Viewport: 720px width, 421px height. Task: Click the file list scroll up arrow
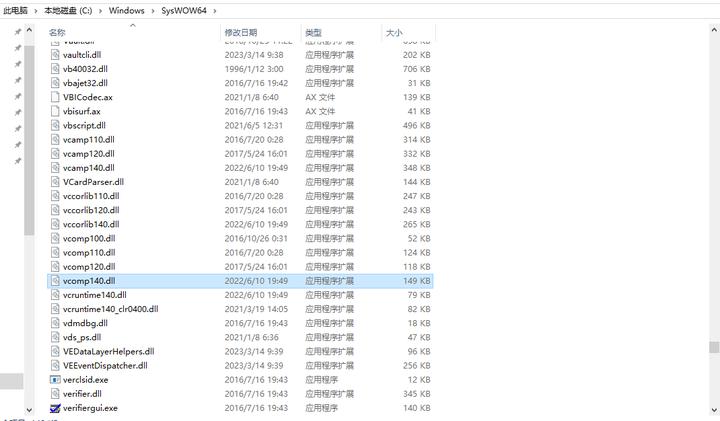pos(714,30)
